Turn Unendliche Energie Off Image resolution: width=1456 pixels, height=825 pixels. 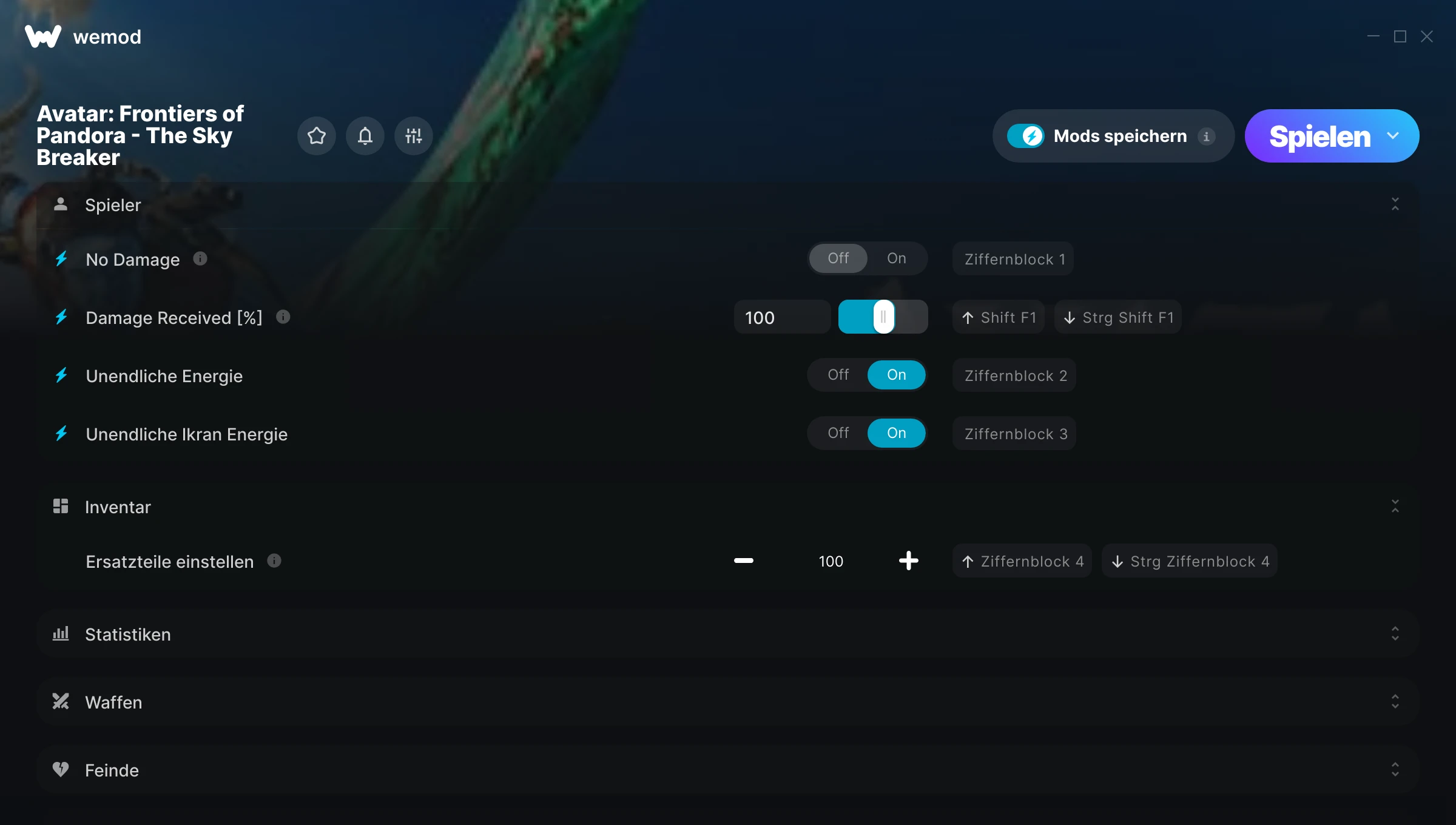click(x=838, y=375)
